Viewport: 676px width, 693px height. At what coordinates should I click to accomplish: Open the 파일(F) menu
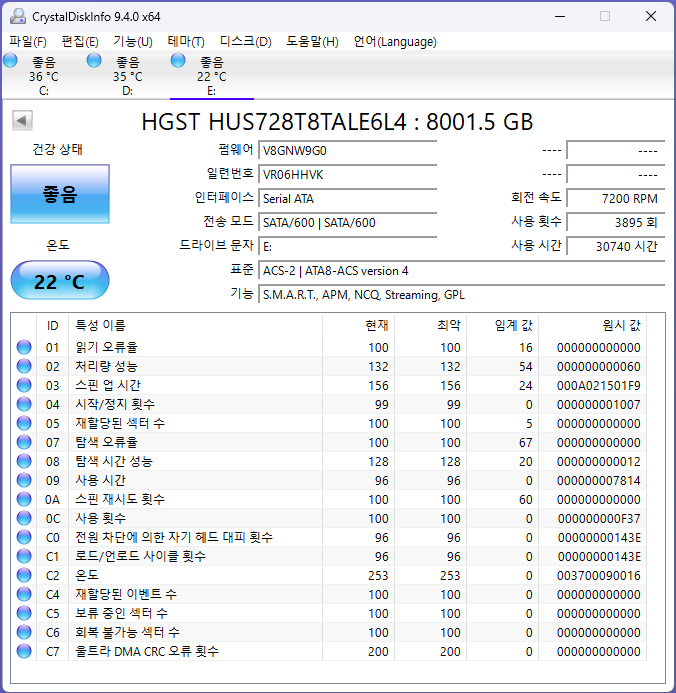(28, 42)
